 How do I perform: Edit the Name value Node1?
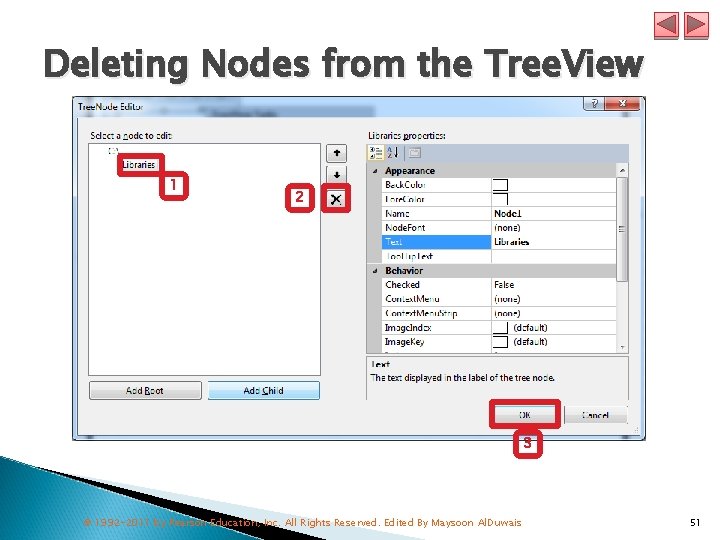553,214
